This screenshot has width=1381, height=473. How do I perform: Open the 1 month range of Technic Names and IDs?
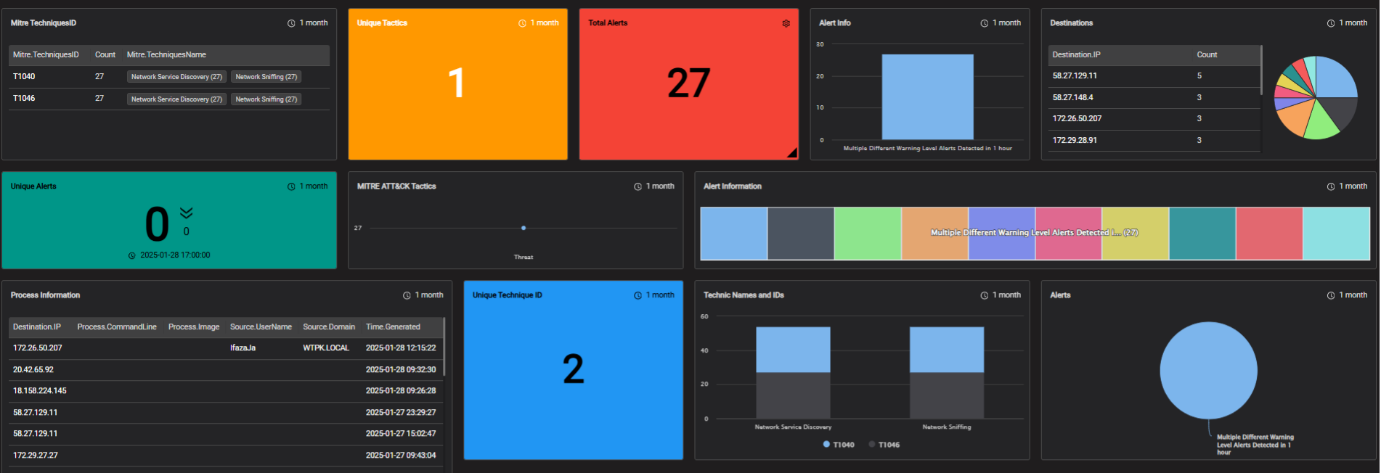click(1005, 295)
